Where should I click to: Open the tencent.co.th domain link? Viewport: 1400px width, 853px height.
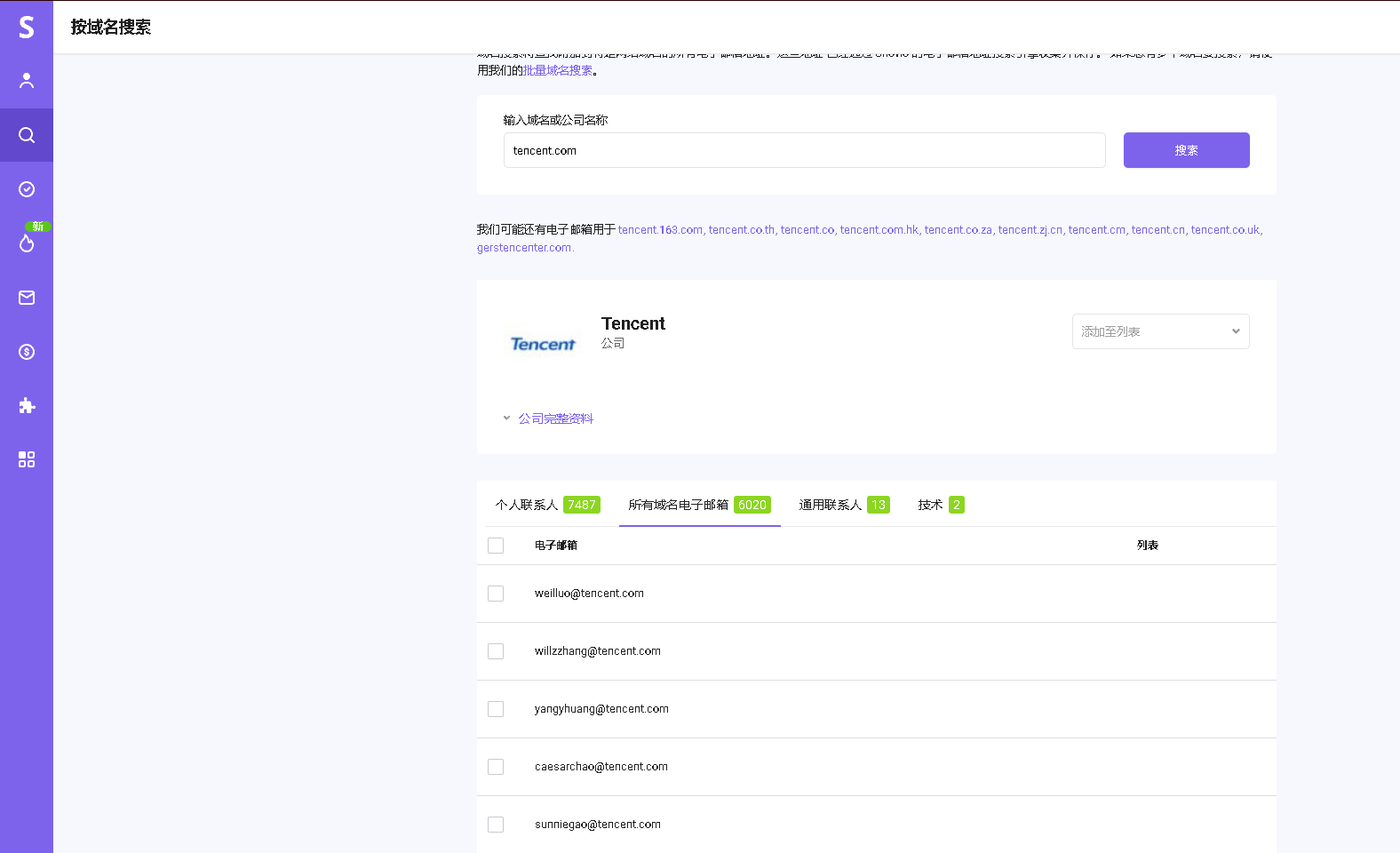742,230
